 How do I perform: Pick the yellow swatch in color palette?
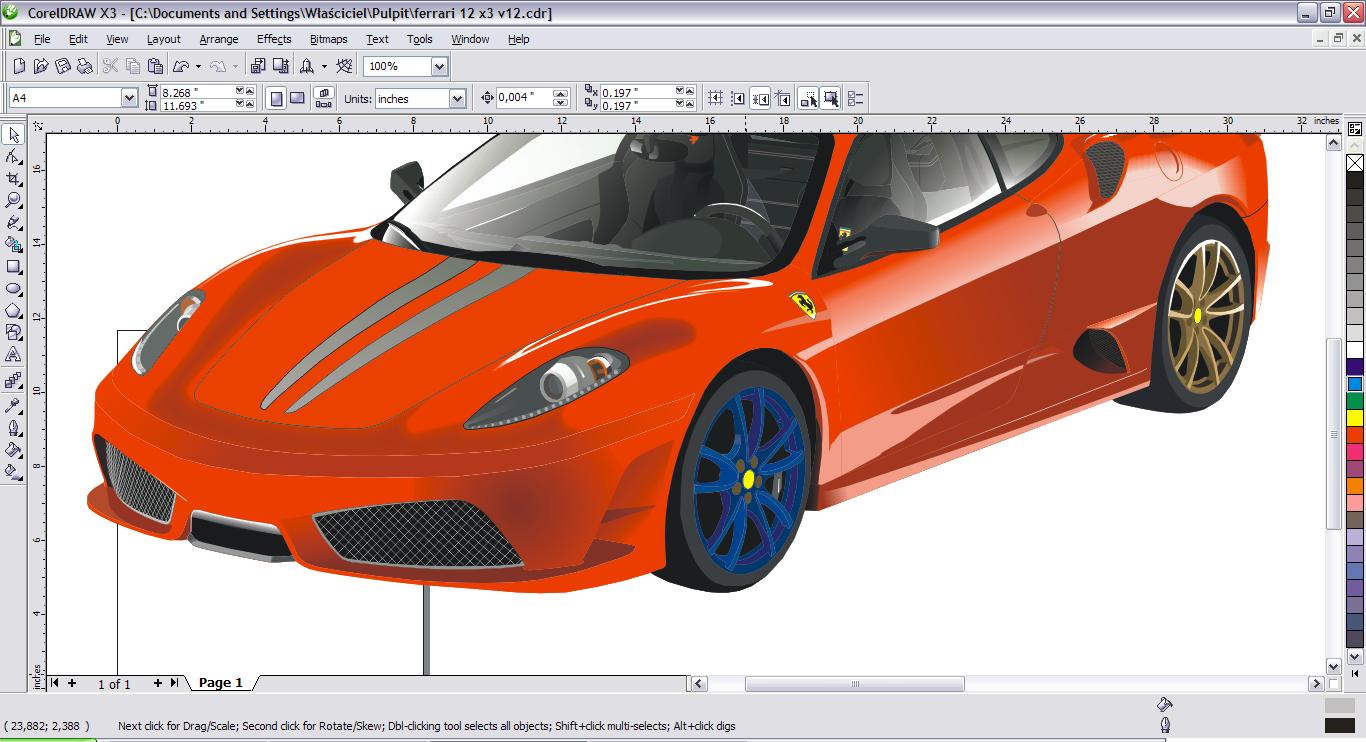(x=1355, y=417)
